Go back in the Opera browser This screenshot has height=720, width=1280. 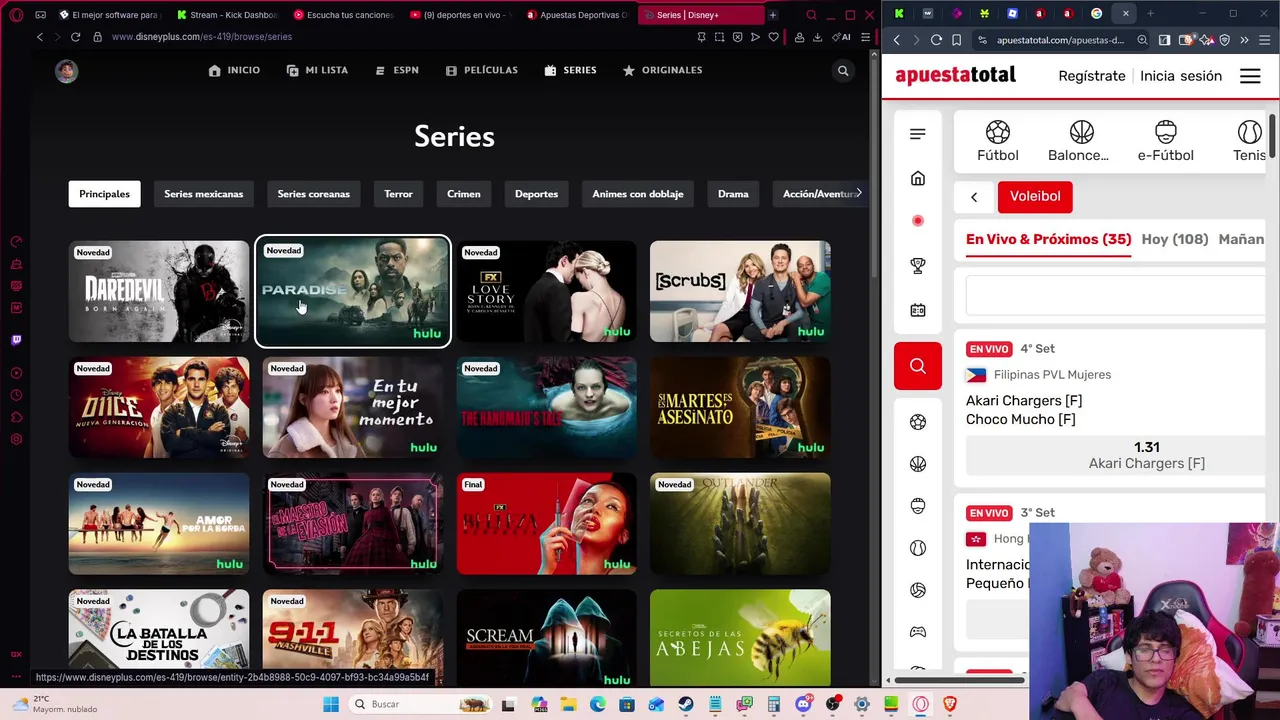tap(40, 37)
